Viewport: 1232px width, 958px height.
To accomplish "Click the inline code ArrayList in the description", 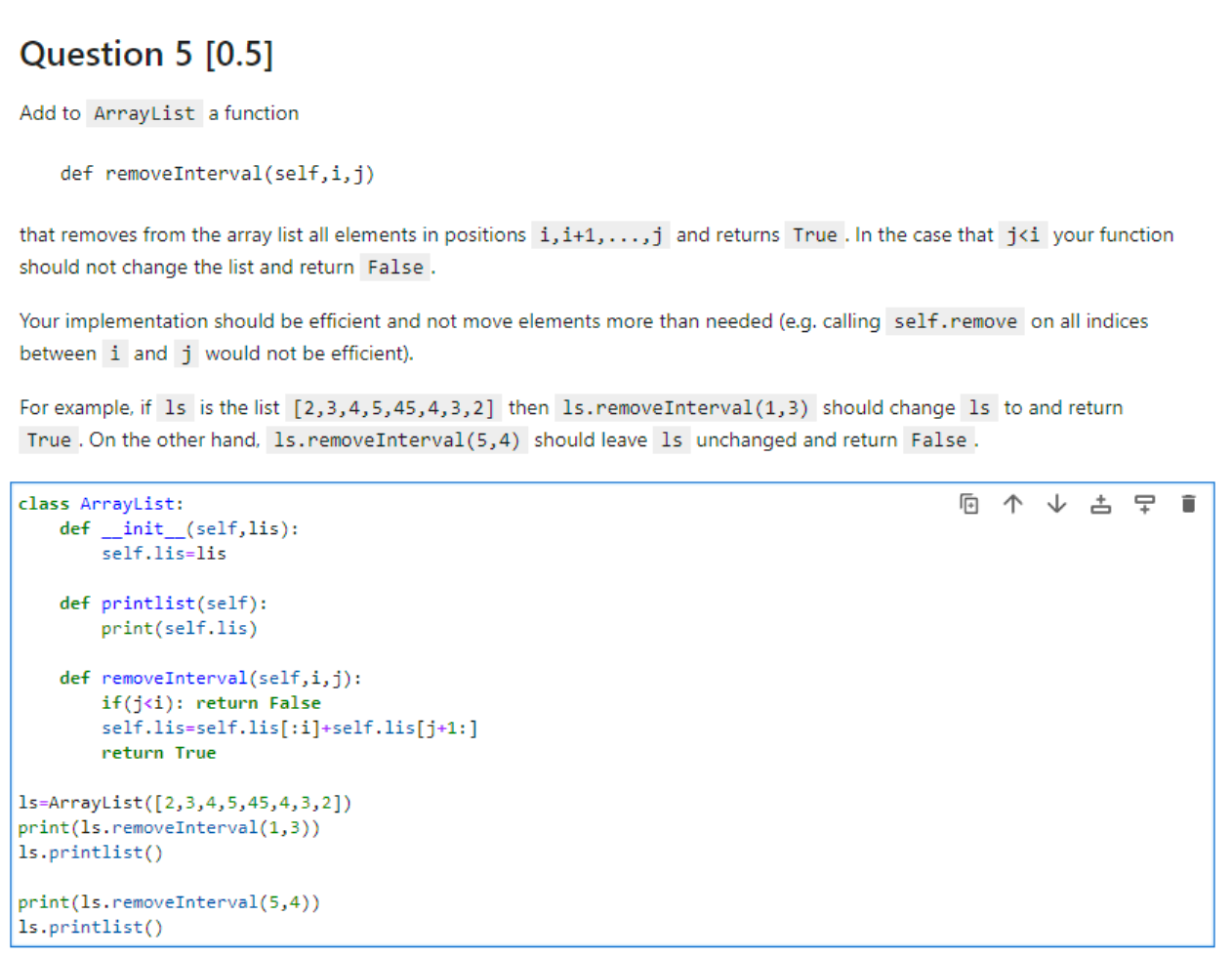I will [x=144, y=113].
